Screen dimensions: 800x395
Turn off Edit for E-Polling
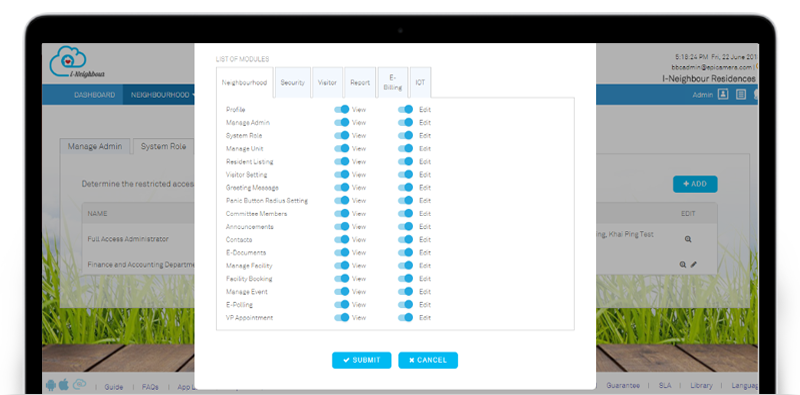click(405, 304)
